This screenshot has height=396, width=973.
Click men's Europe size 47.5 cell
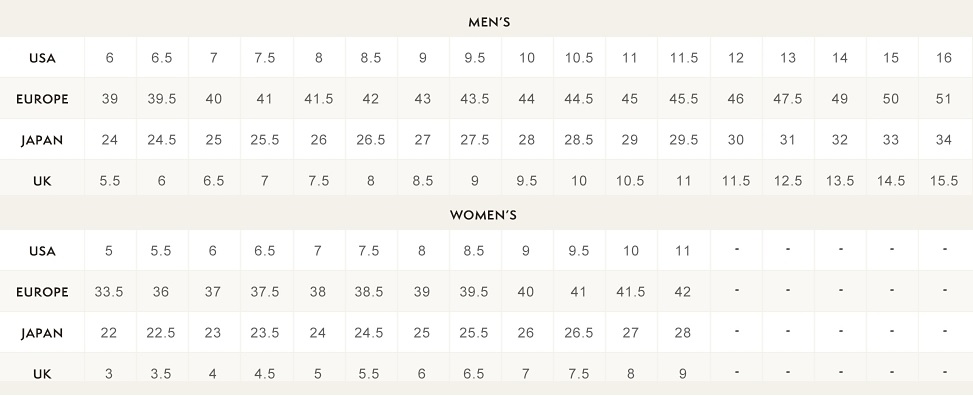(787, 99)
